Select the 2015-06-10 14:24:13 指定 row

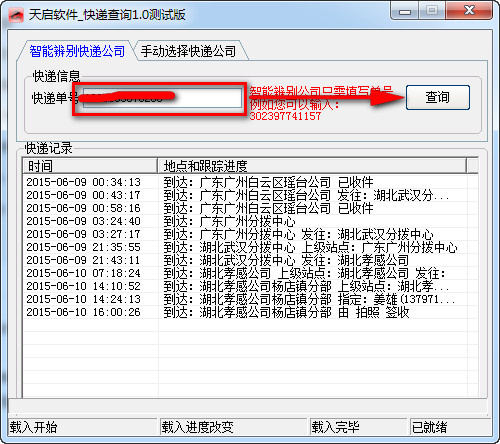point(250,299)
